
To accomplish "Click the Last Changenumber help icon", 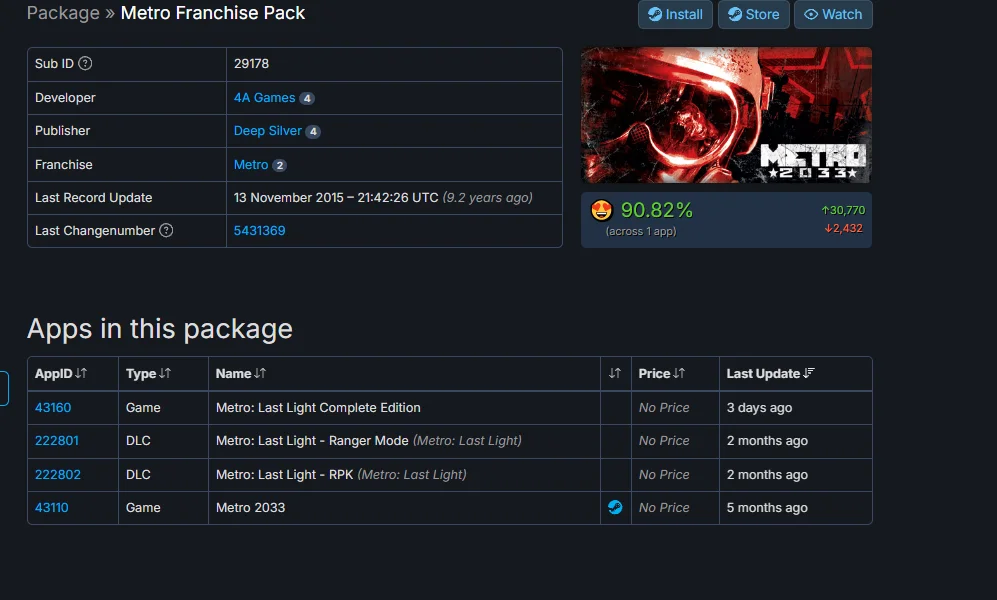I will tap(166, 231).
